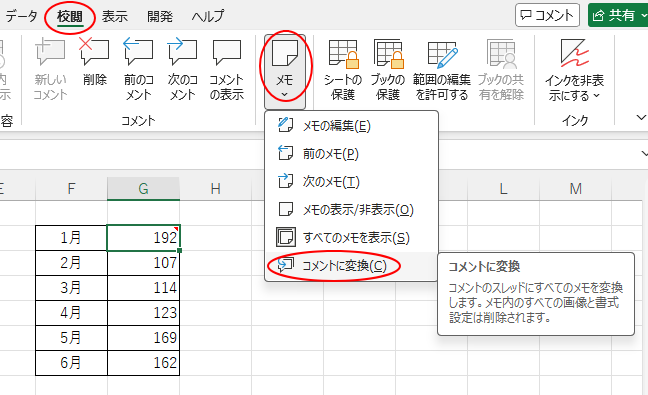Select column L header

[503, 189]
